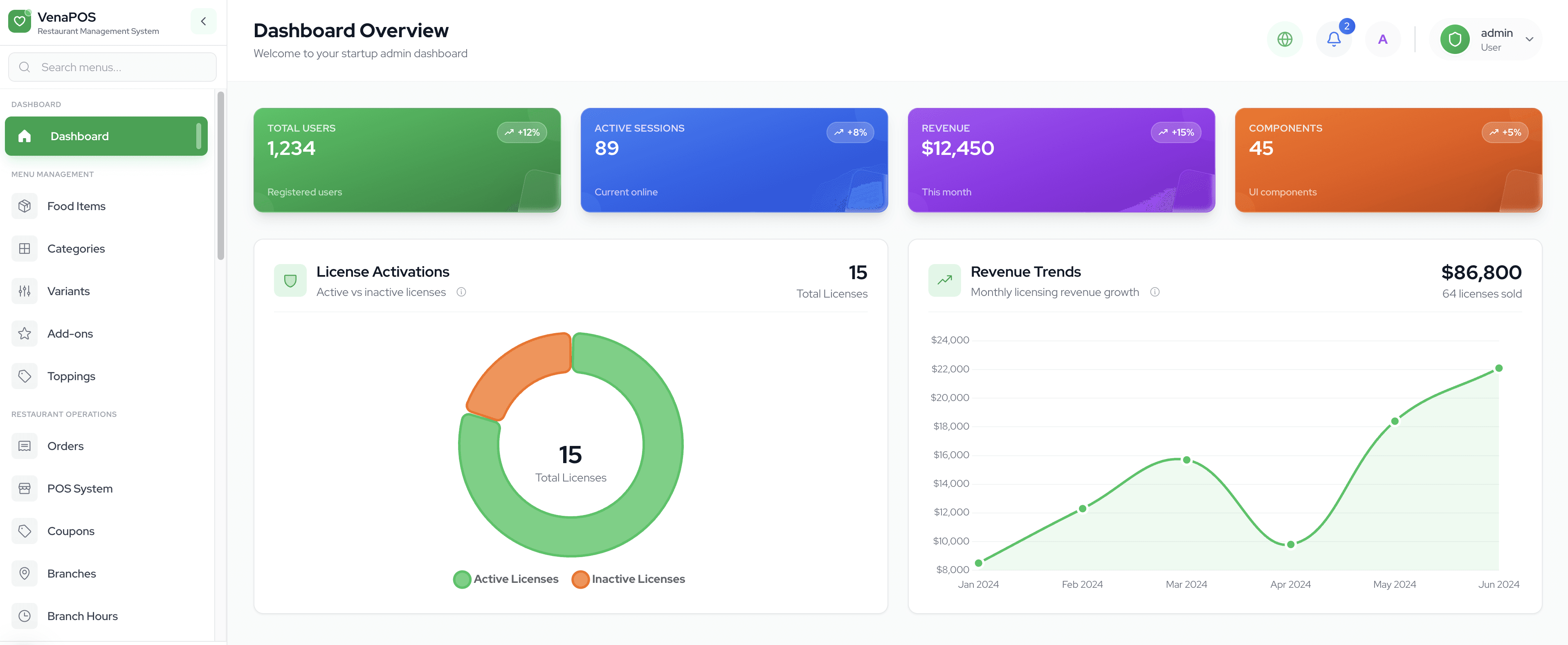
Task: Open the Branch Hours menu item
Action: tap(82, 616)
